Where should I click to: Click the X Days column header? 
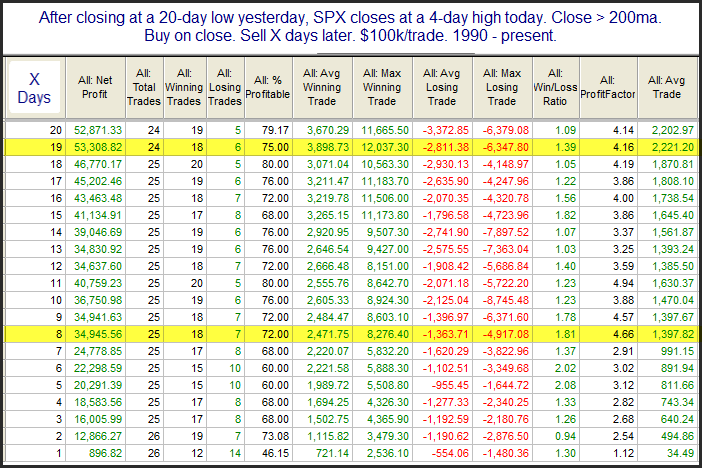pos(34,87)
